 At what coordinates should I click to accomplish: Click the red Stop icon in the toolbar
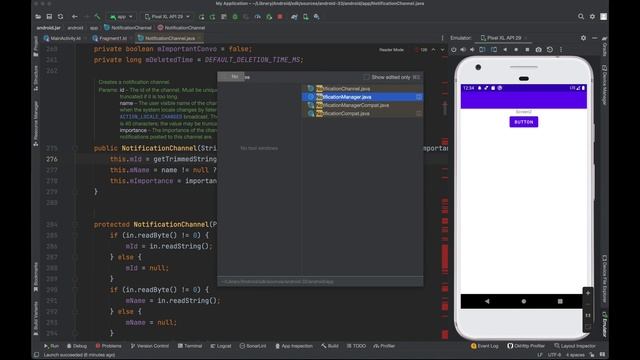(x=280, y=17)
